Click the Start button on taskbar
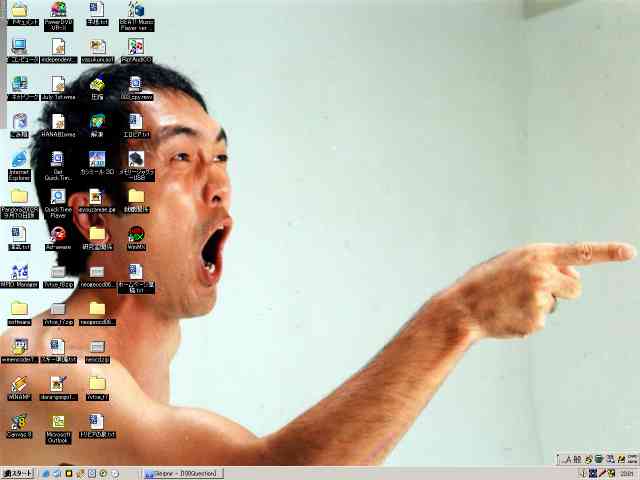 [x=18, y=473]
